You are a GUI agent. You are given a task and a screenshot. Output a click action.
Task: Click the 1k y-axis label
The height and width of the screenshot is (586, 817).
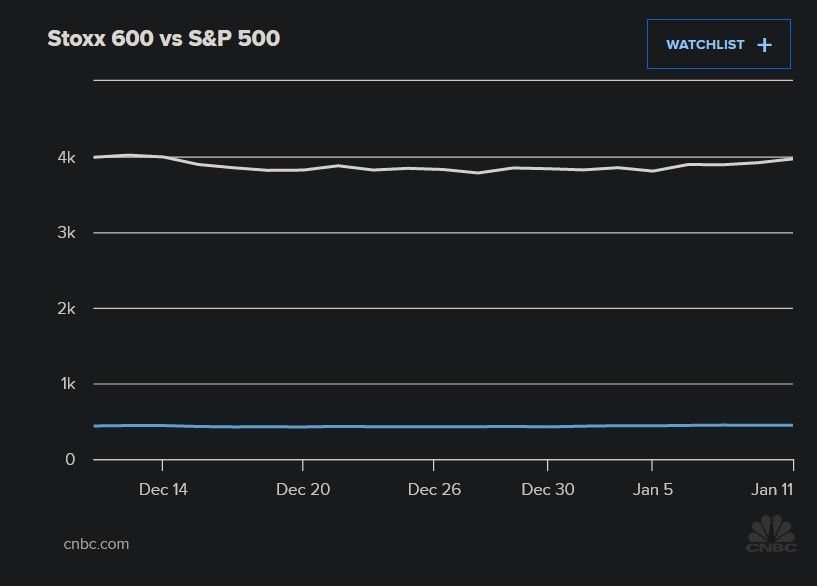pyautogui.click(x=67, y=384)
